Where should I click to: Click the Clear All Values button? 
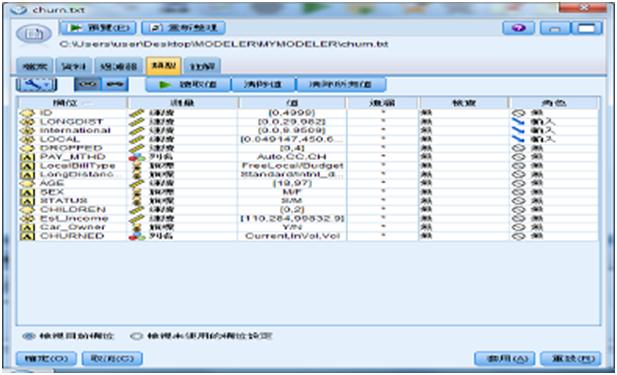point(340,84)
